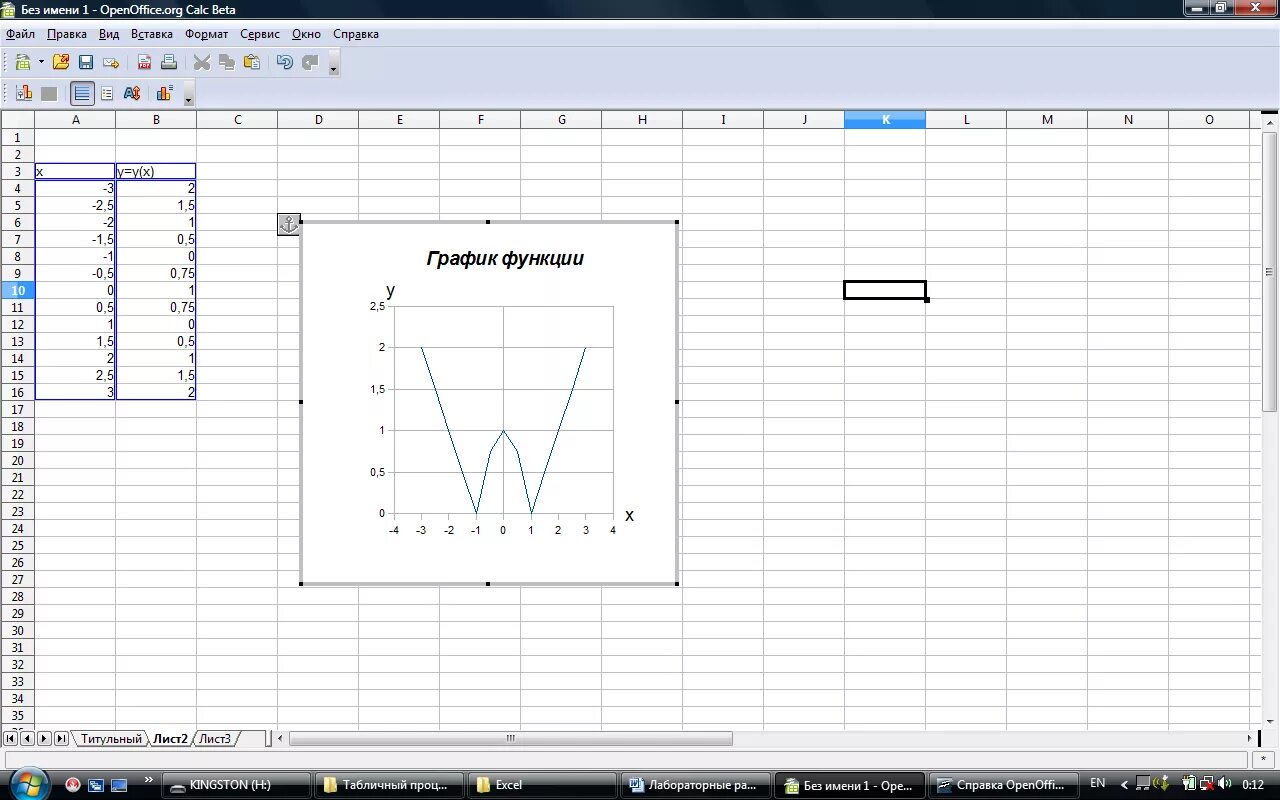
Task: Click the volume speaker tray icon
Action: [1224, 783]
